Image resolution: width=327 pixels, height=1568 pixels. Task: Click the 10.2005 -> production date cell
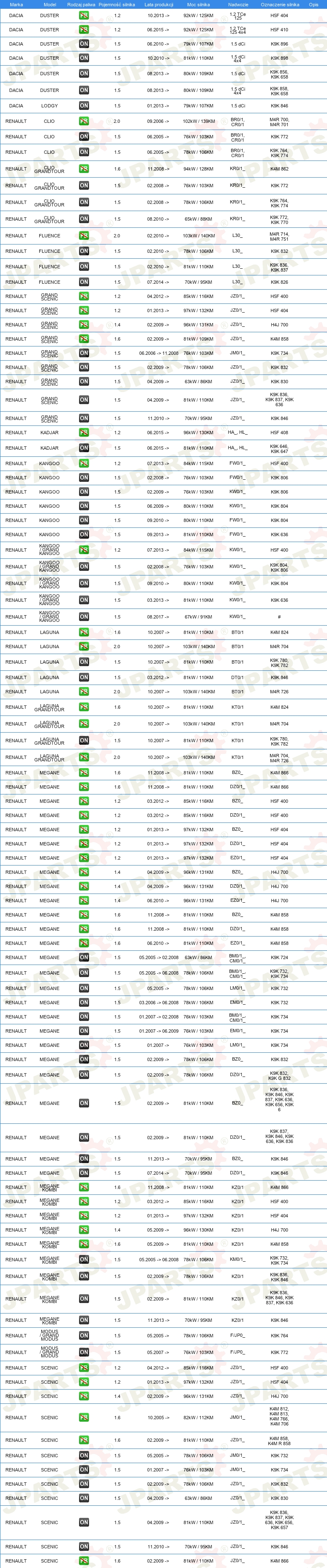click(158, 1418)
